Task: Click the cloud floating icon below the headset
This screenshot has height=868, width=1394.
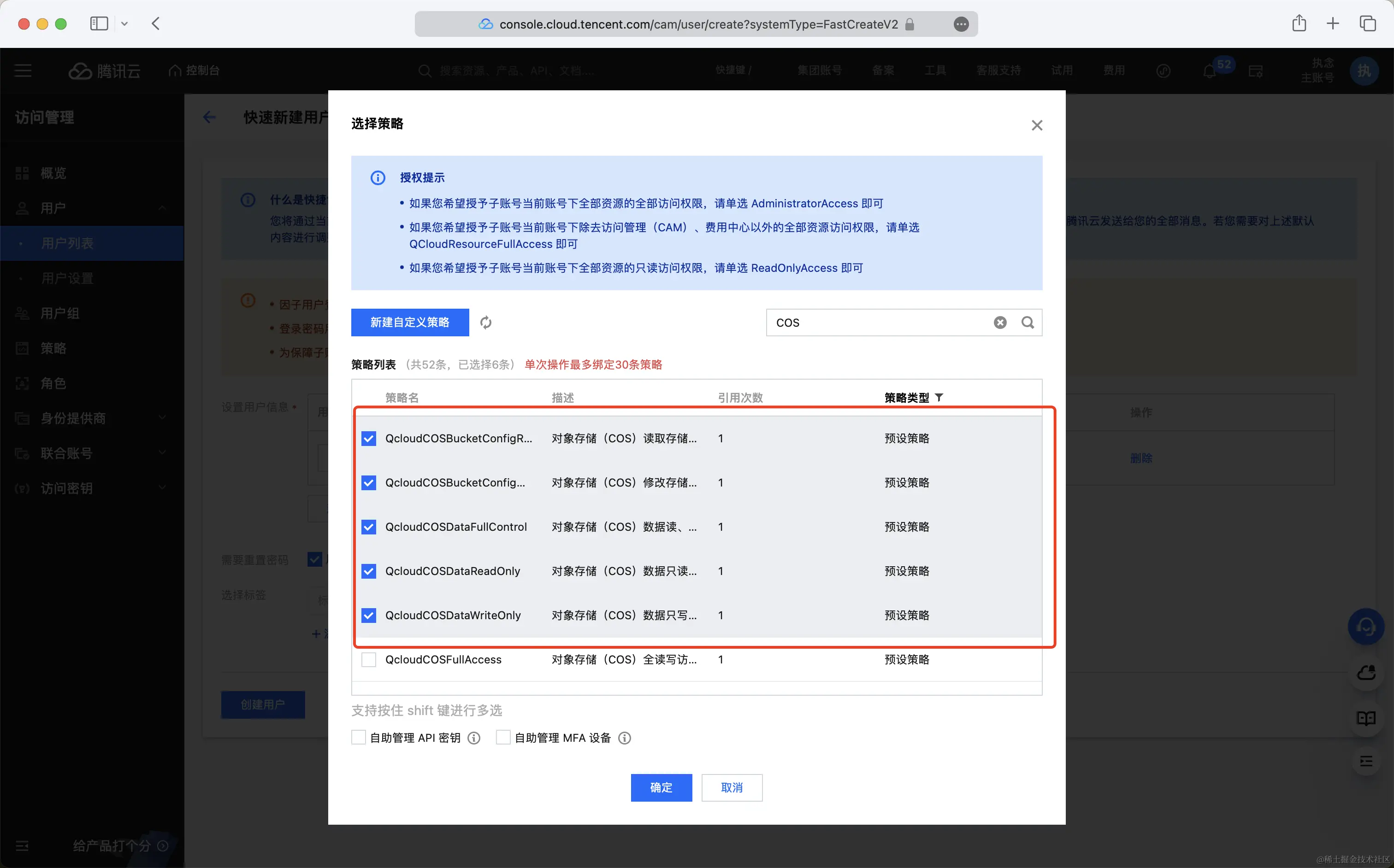Action: click(1366, 672)
